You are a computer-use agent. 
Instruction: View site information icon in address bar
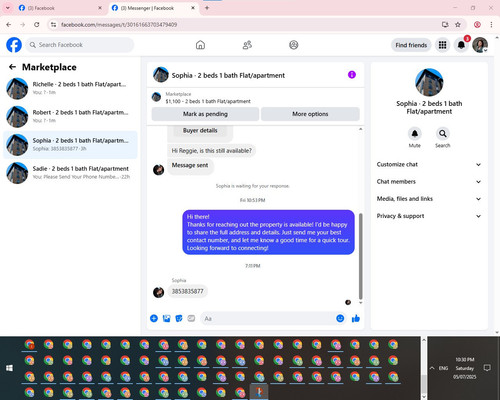point(53,25)
